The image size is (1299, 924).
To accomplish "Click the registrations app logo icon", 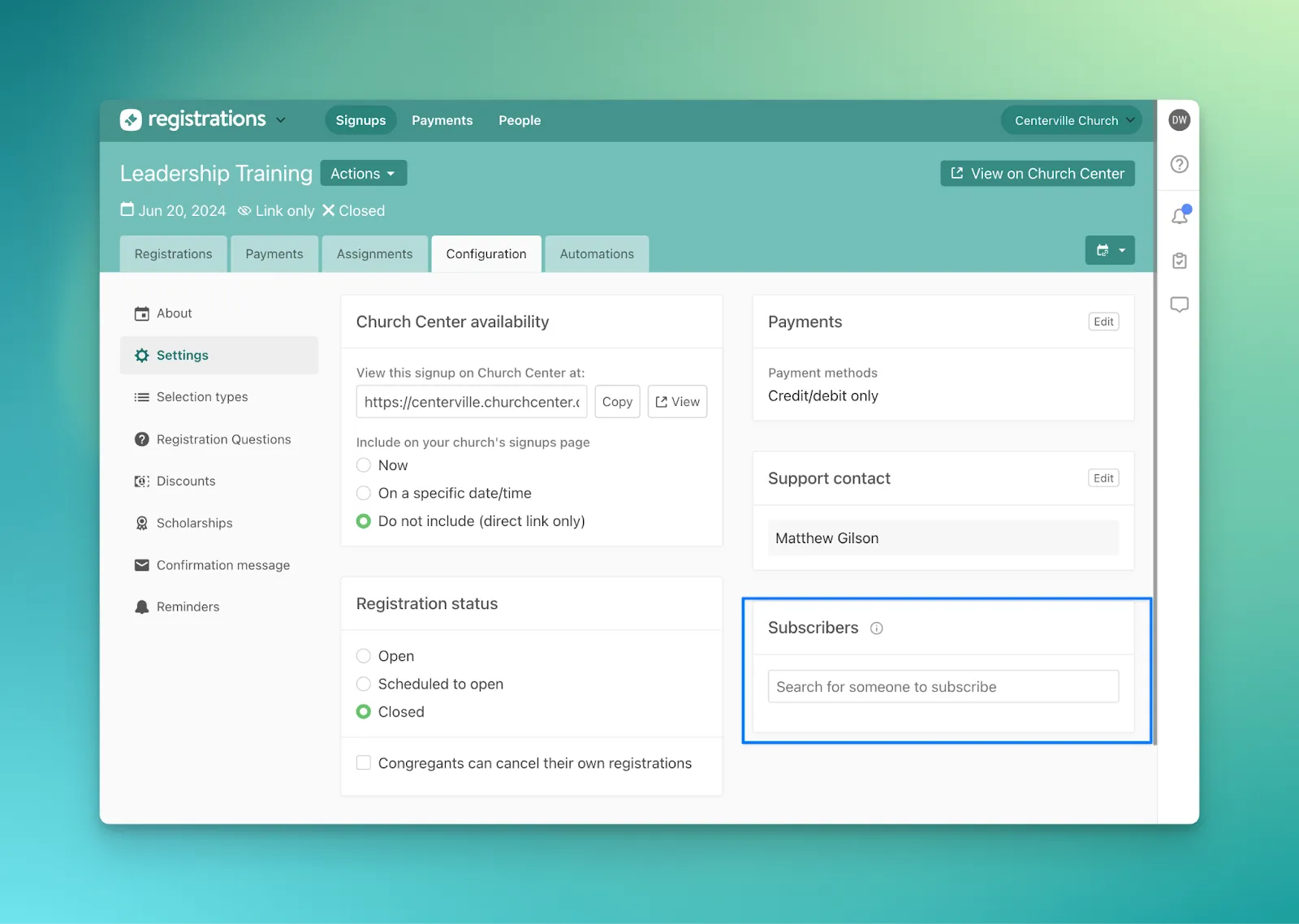I will 131,120.
